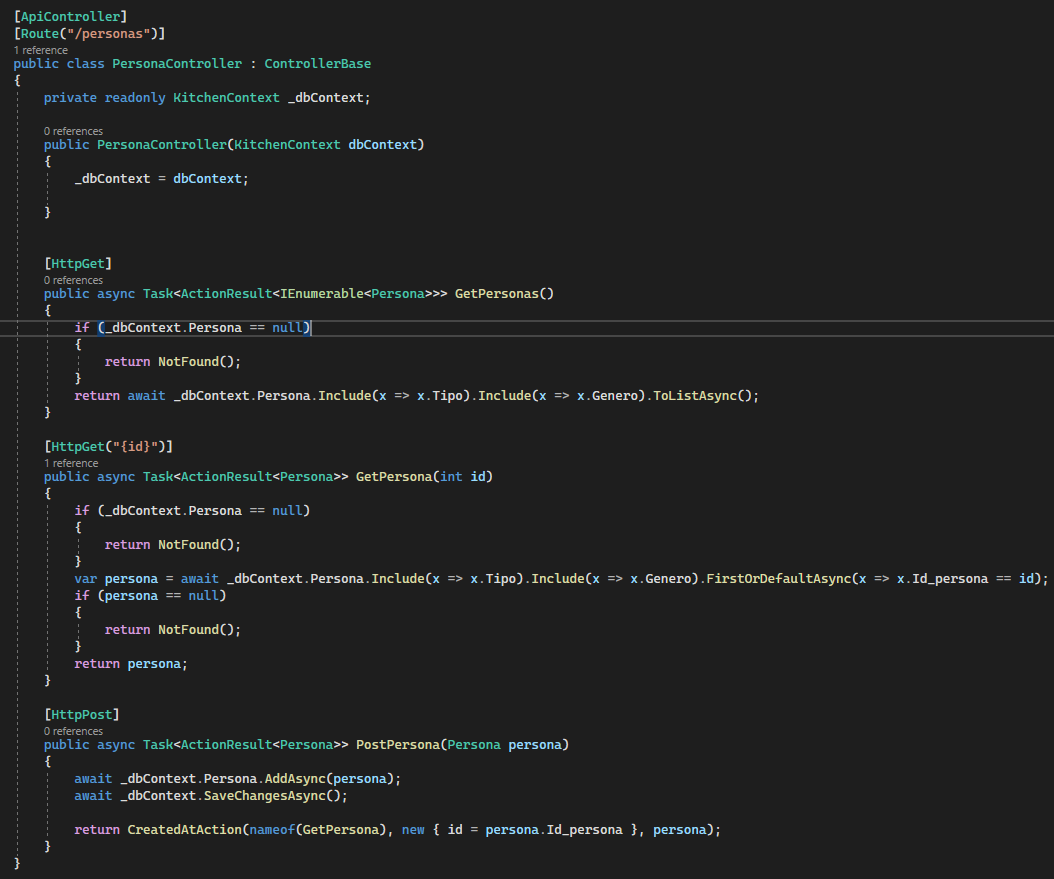Viewport: 1054px width, 879px height.
Task: Click _dbContext in the private readonly declaration
Action: point(325,97)
